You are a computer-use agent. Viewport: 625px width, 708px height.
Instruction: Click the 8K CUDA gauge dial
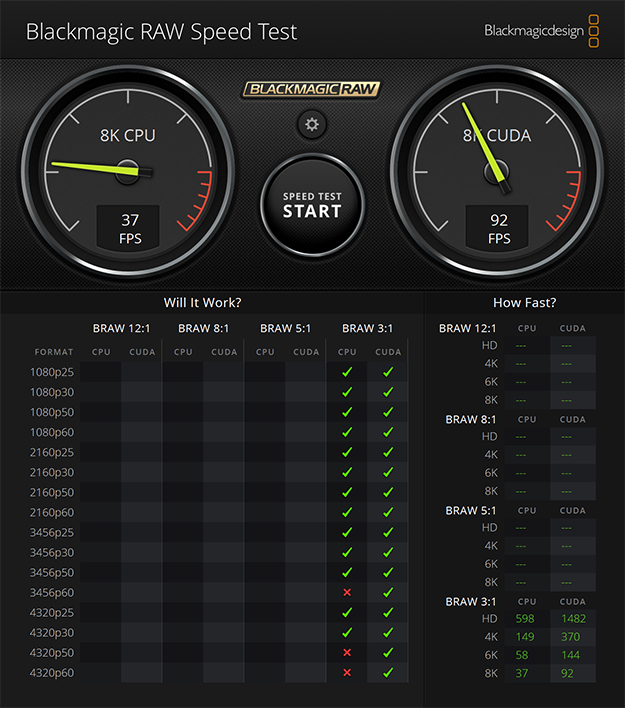(498, 170)
